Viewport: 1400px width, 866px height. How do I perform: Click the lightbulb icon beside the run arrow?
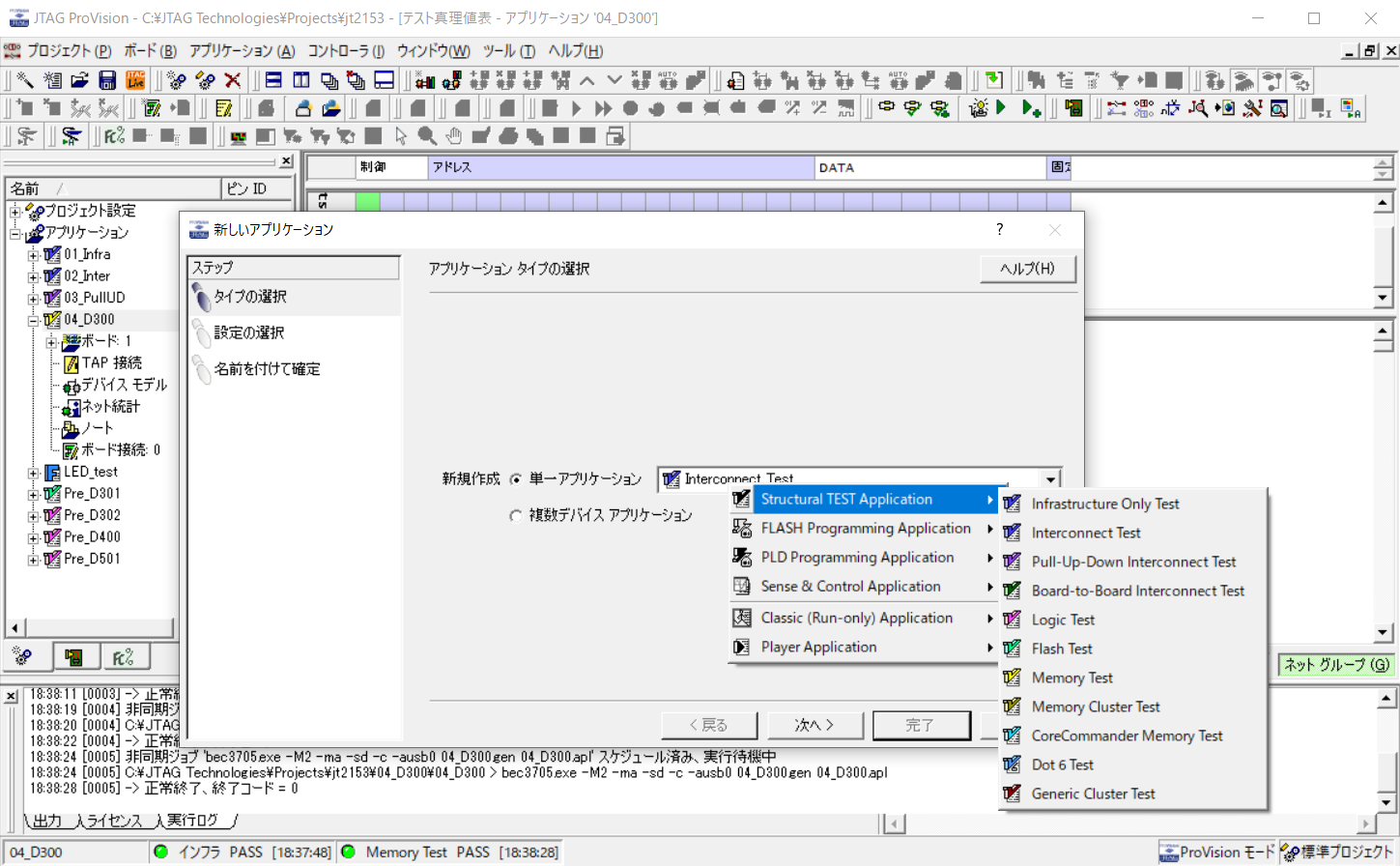(978, 108)
